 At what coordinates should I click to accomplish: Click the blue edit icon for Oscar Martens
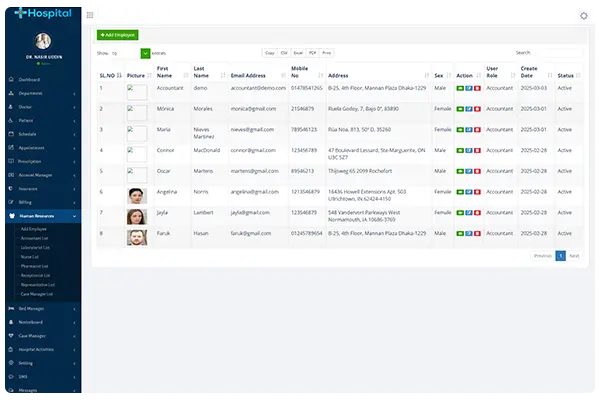[x=468, y=172]
